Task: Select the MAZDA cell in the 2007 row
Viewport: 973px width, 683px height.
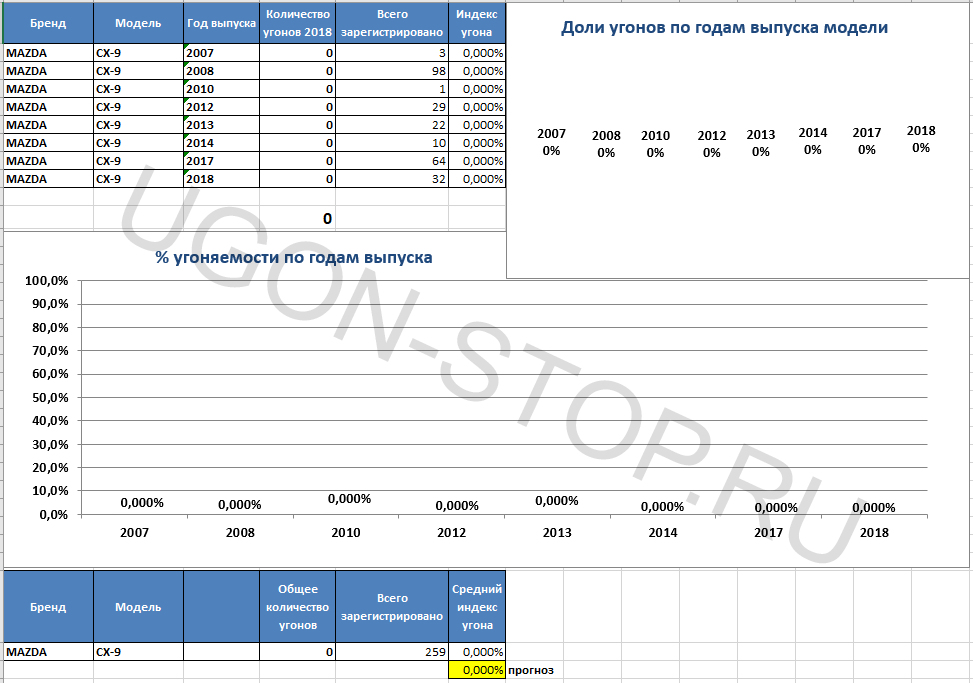Action: pyautogui.click(x=48, y=53)
